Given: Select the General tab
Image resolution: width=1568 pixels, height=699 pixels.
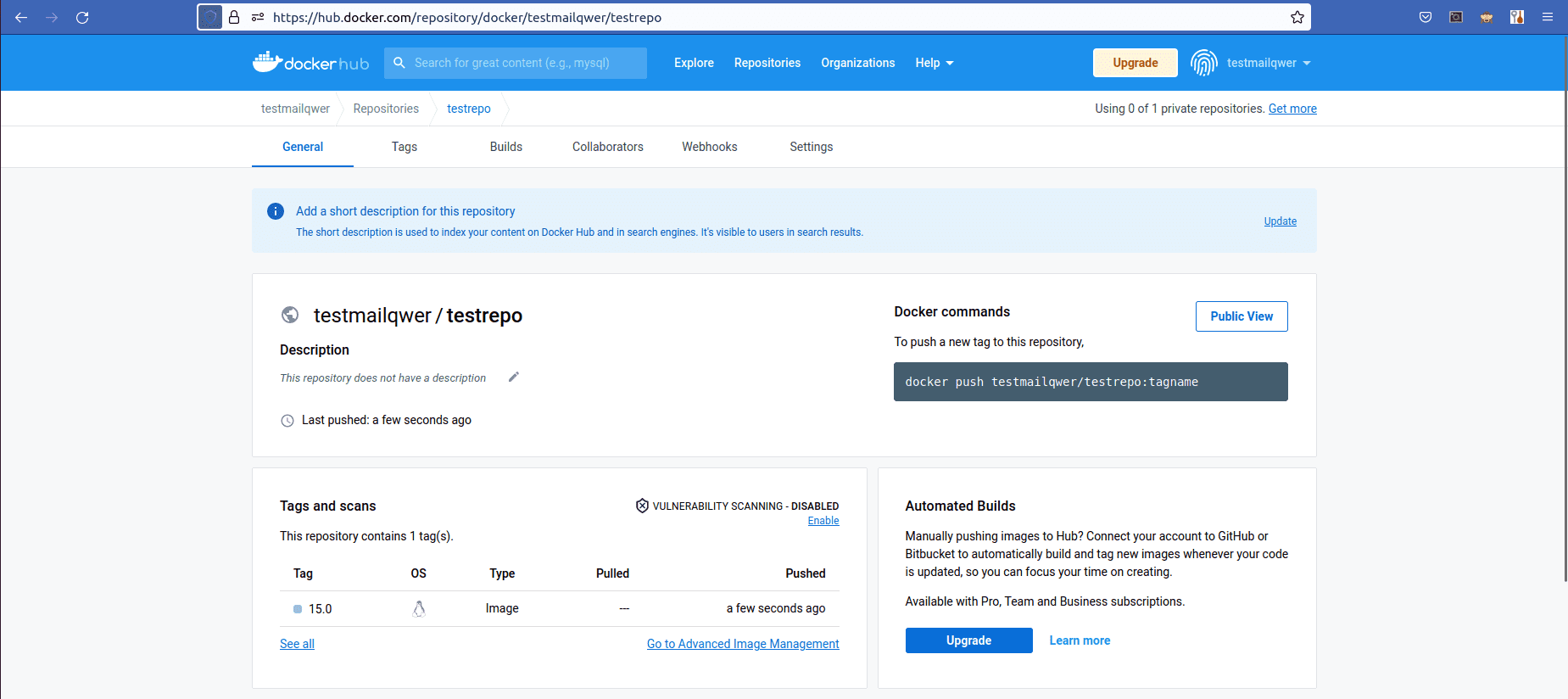Looking at the screenshot, I should click(x=303, y=147).
